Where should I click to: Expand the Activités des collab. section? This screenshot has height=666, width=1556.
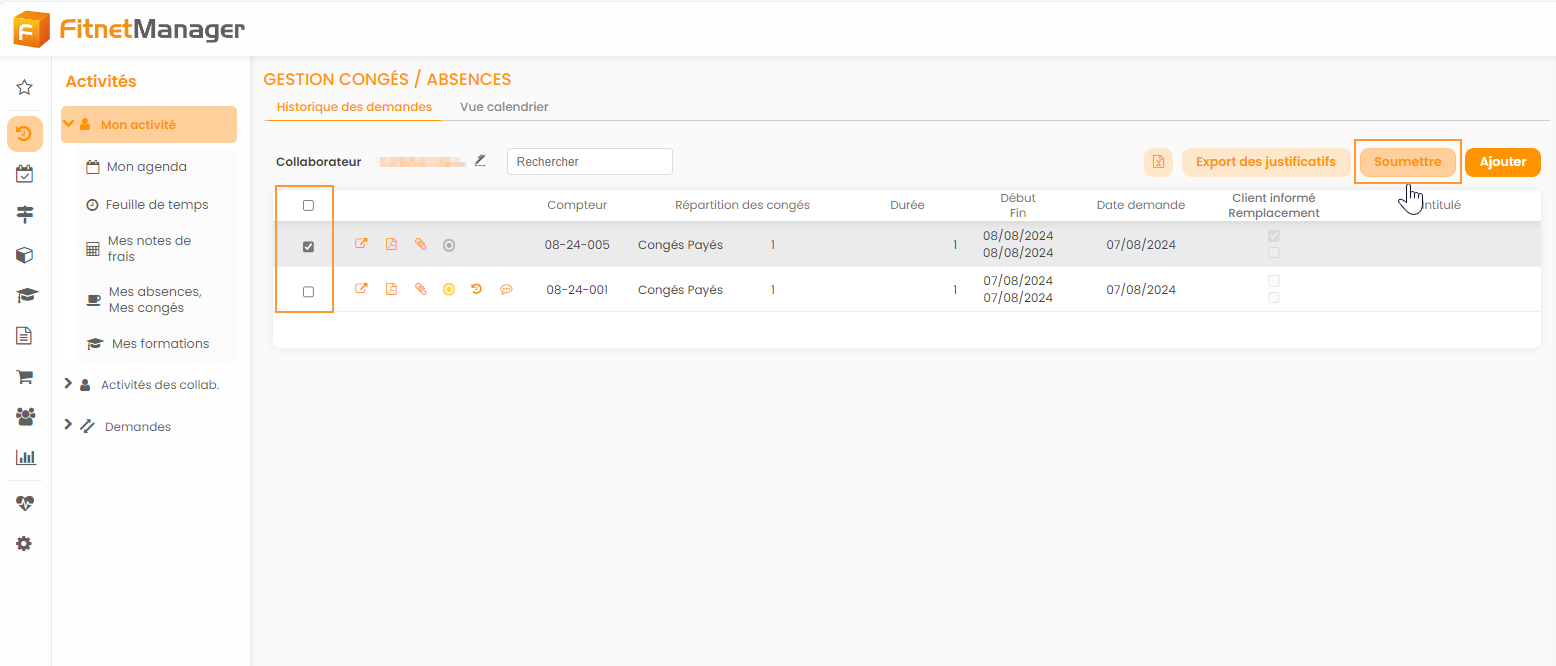68,384
